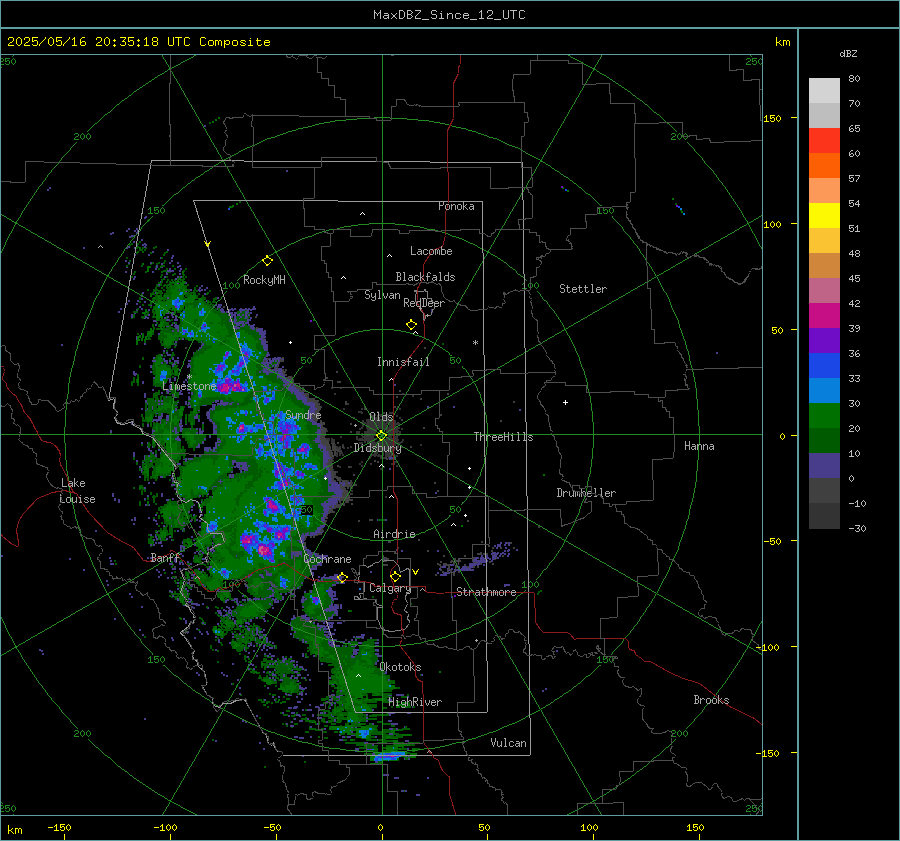Select the pink 45-42 dBZ legend swatch
The image size is (900, 841).
click(824, 291)
